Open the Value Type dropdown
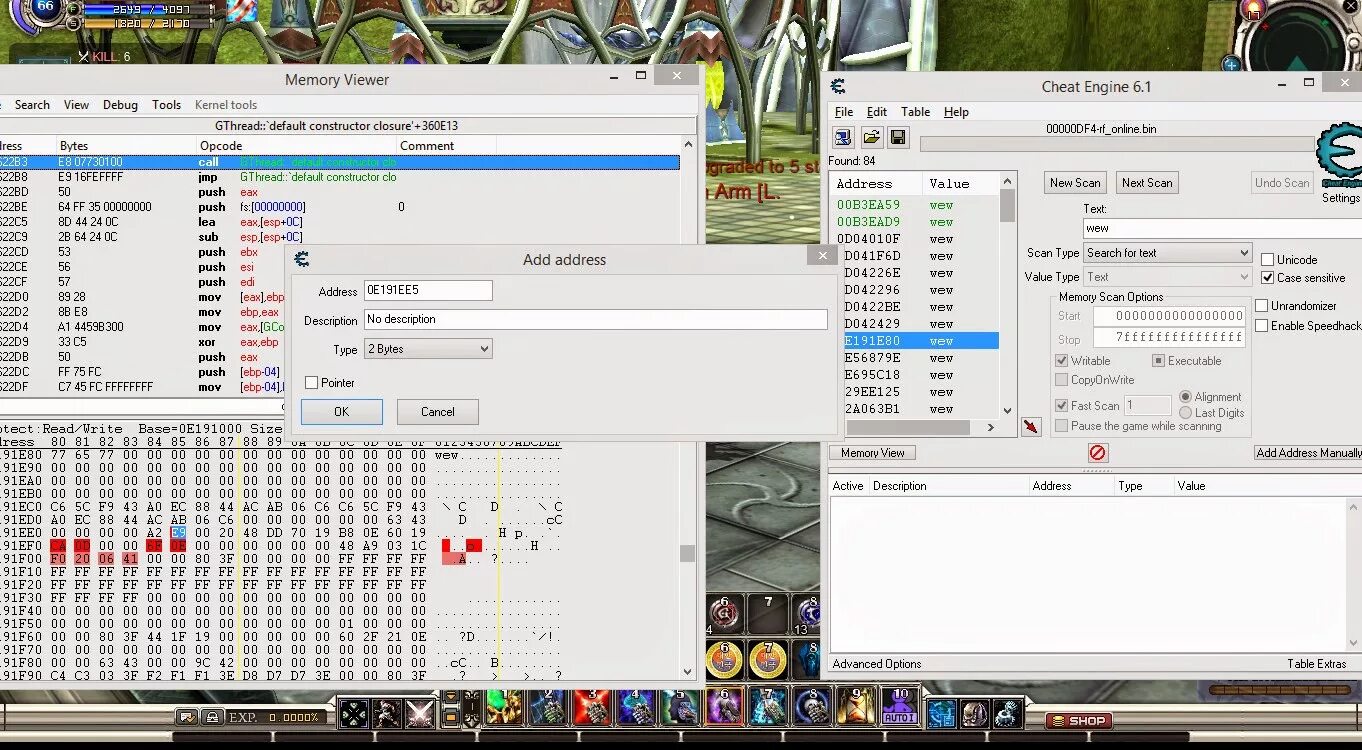1362x750 pixels. 1167,277
